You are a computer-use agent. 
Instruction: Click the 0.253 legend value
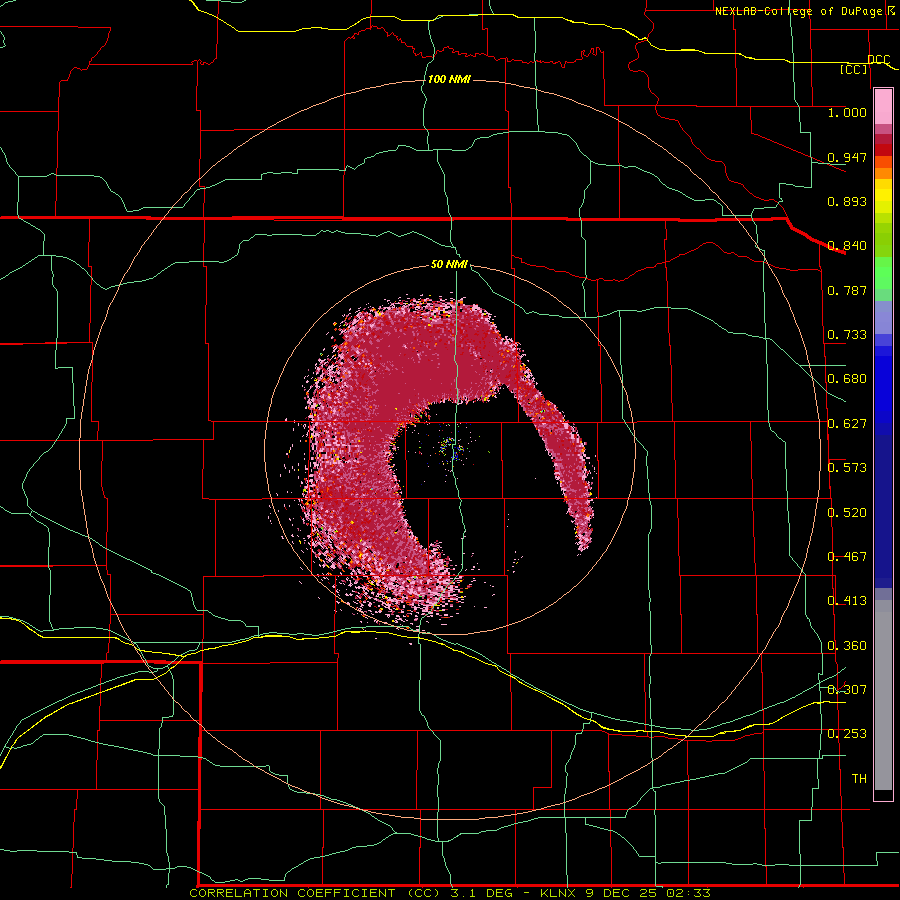tap(847, 734)
